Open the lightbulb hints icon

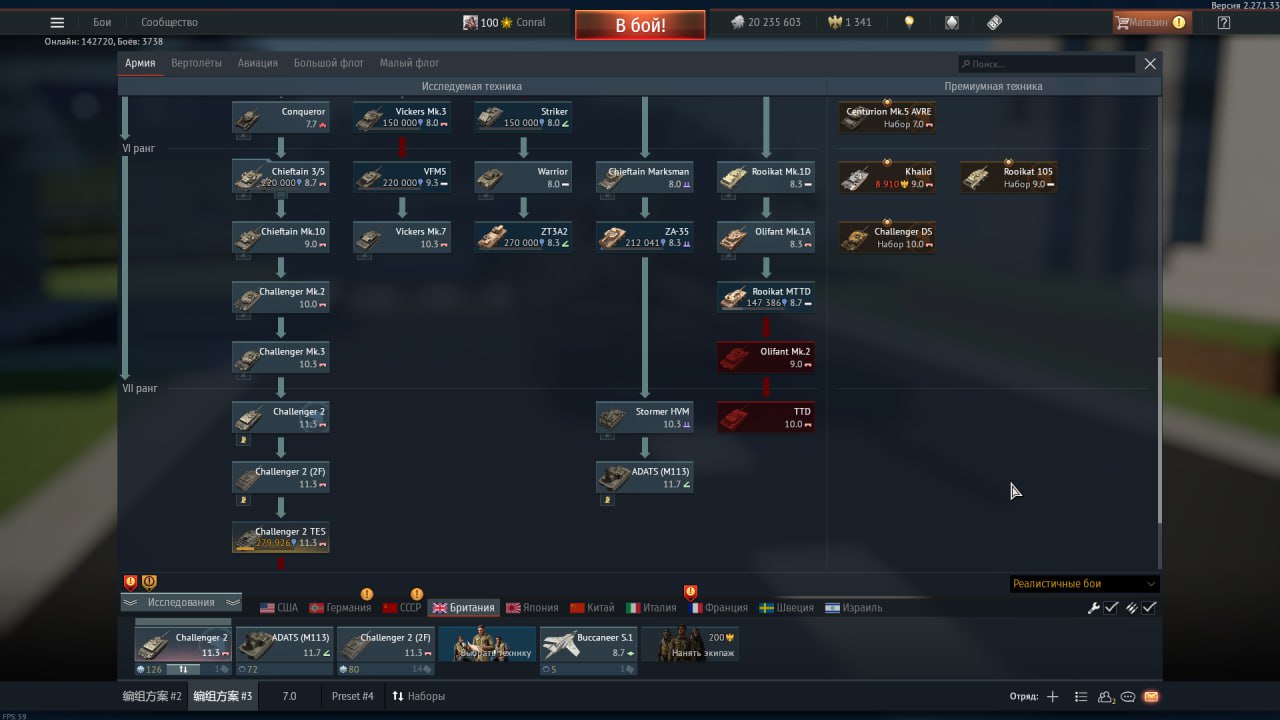[x=909, y=22]
